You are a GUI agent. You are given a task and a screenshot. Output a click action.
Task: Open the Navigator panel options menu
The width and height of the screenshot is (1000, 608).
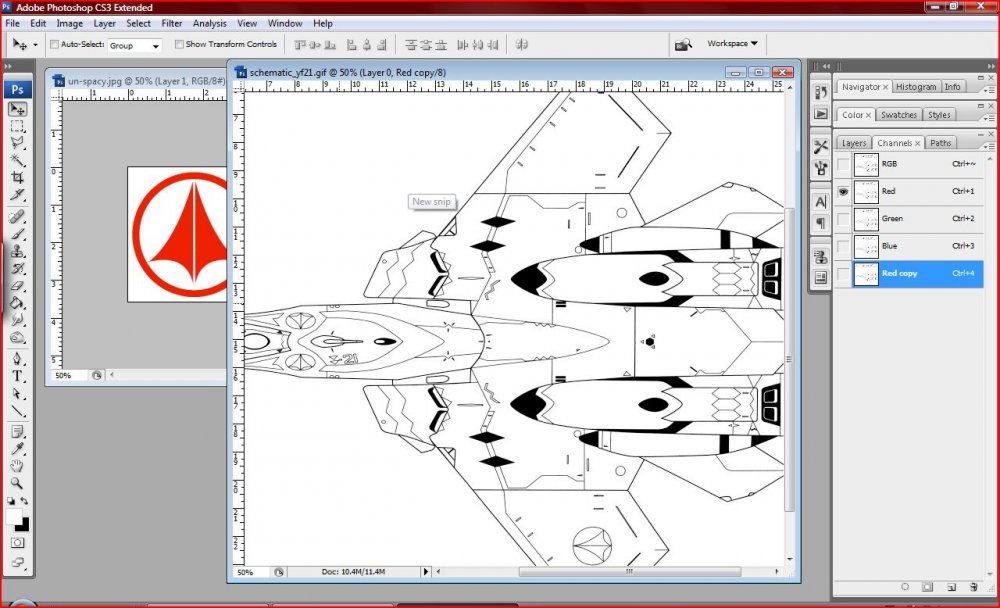[989, 90]
